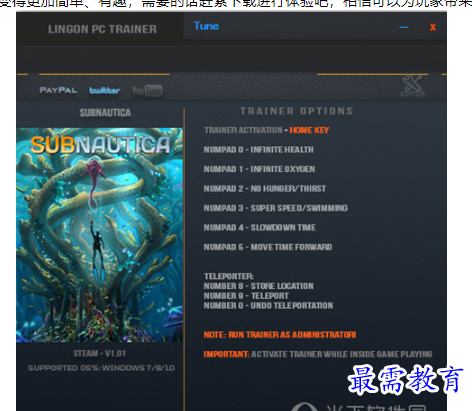The width and height of the screenshot is (472, 411).
Task: Click the Run Trainer As Administrator note
Action: coord(280,335)
